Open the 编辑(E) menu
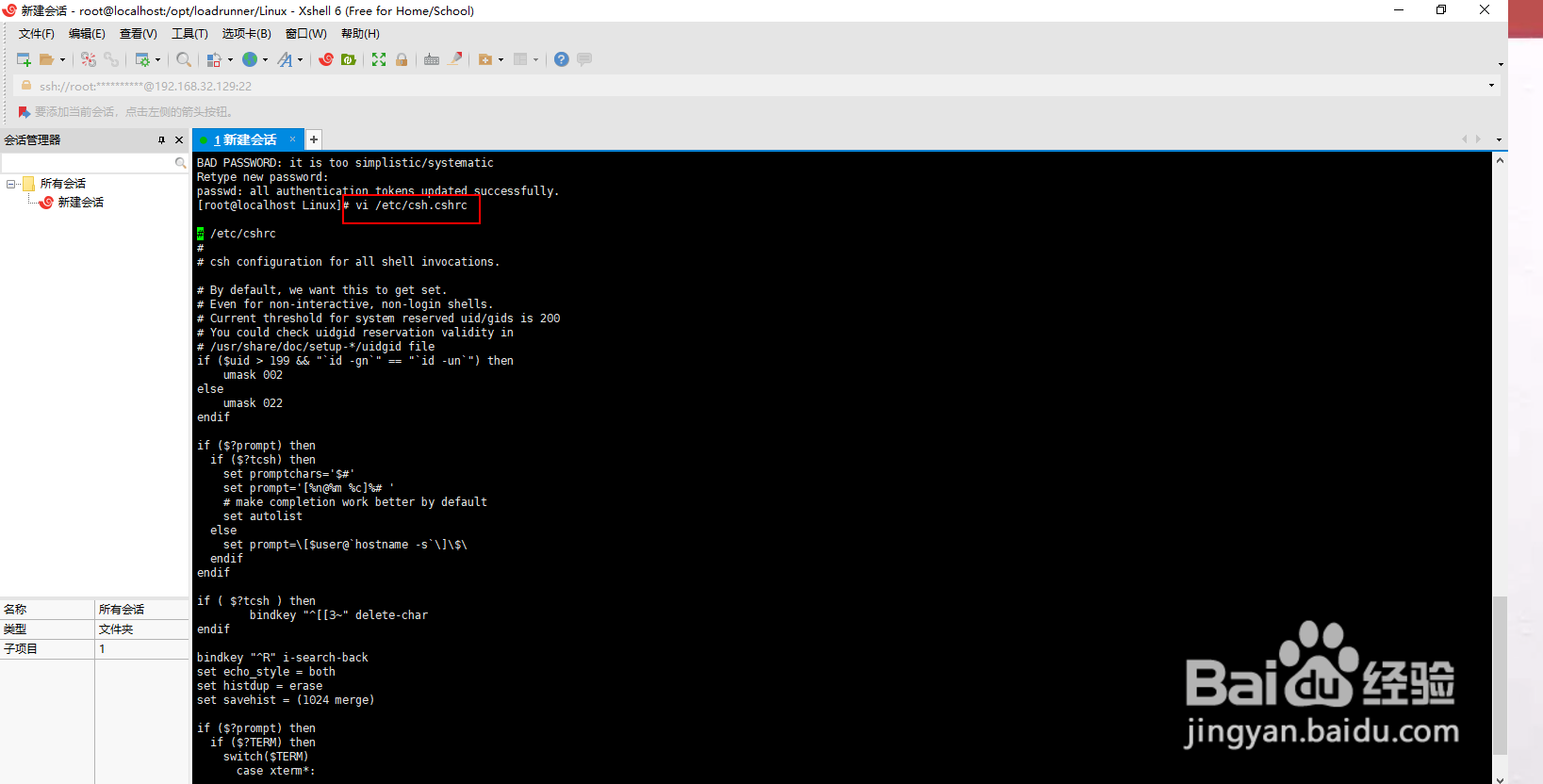 87,34
